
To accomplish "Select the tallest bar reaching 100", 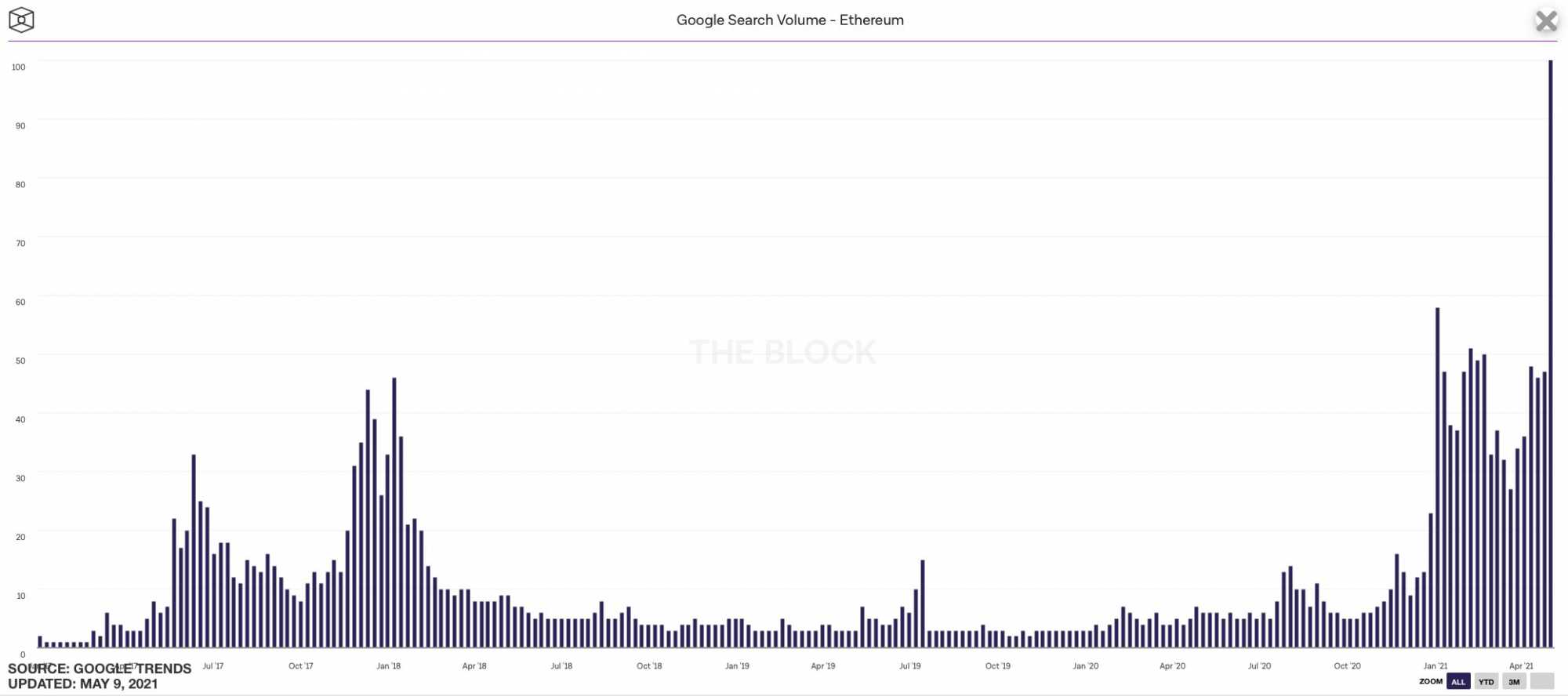I will [x=1550, y=353].
